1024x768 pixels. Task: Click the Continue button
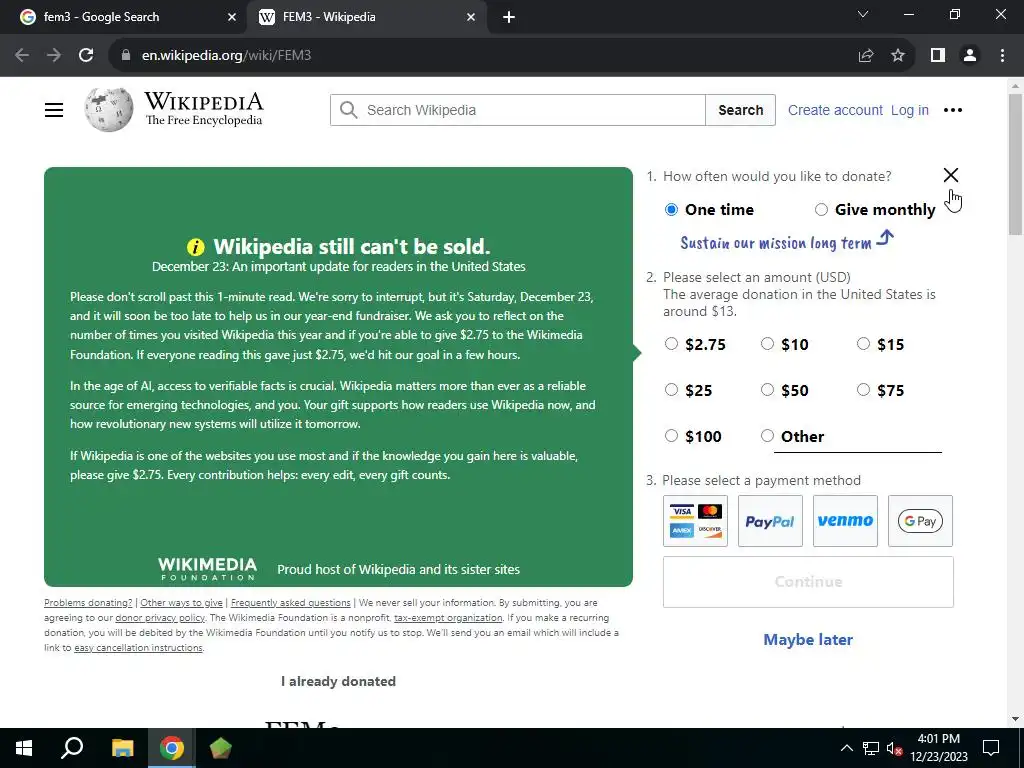click(x=808, y=582)
